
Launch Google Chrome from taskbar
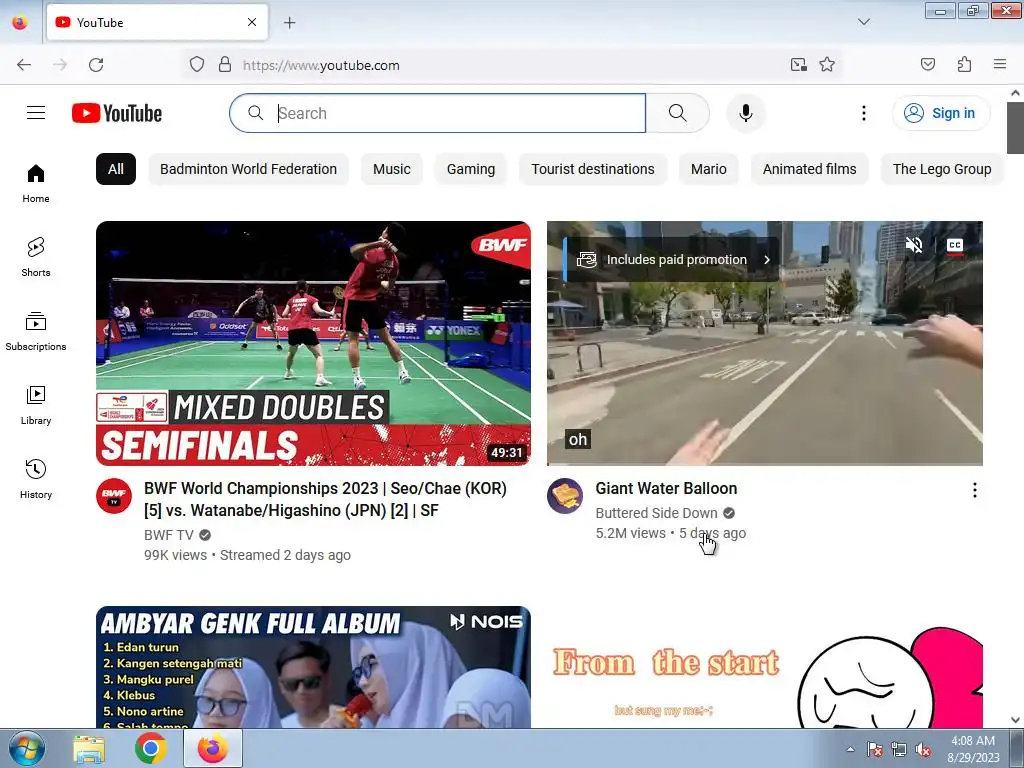tap(150, 748)
